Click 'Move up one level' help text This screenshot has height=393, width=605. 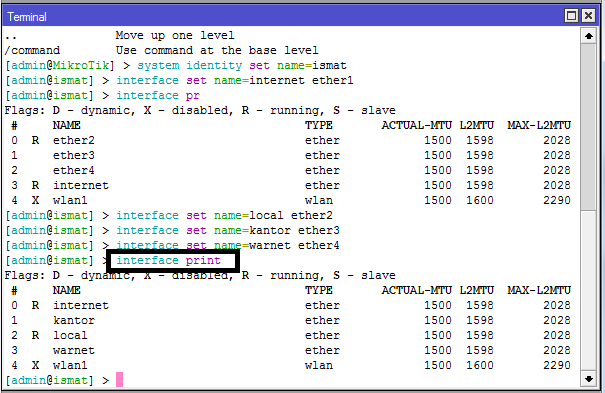point(175,35)
